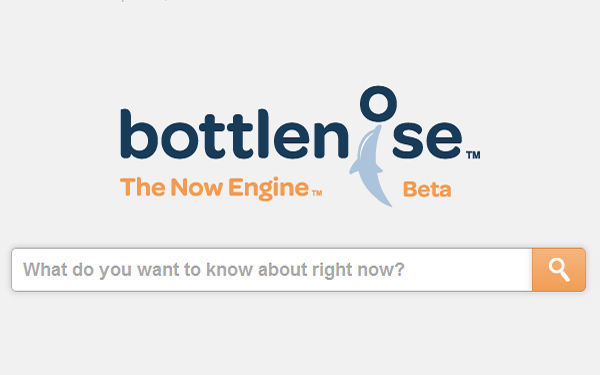Image resolution: width=600 pixels, height=375 pixels.
Task: Click the letter b in bottlenose logo
Action: 139,134
